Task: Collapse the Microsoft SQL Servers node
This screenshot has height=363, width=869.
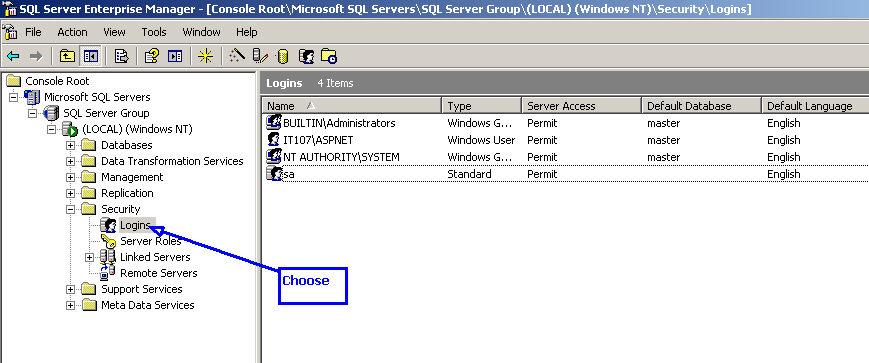Action: (x=14, y=98)
